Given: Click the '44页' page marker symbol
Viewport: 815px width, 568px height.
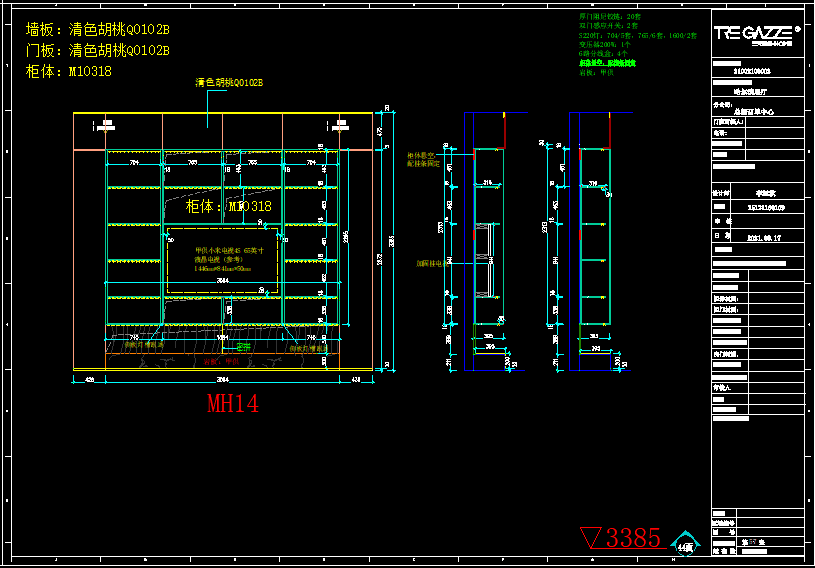Looking at the screenshot, I should [x=685, y=544].
